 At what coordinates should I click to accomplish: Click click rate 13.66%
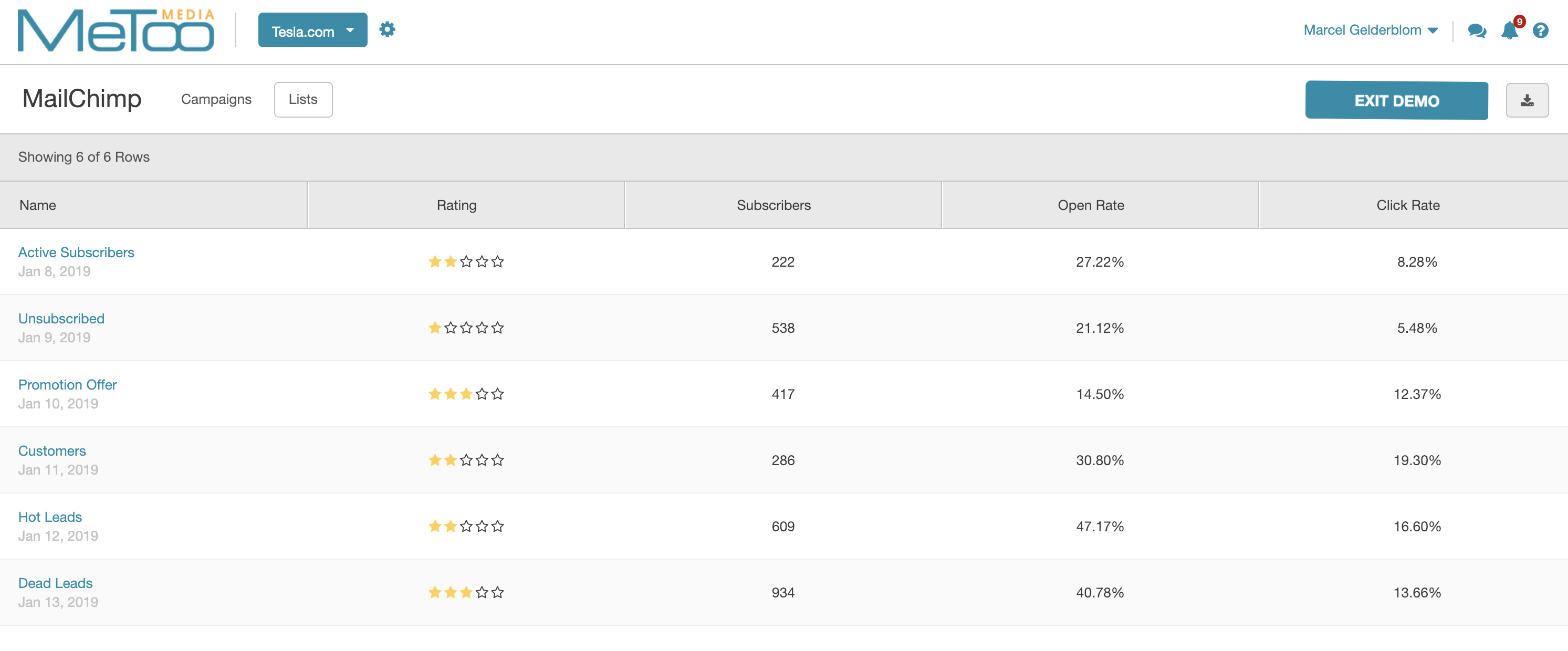(x=1417, y=593)
